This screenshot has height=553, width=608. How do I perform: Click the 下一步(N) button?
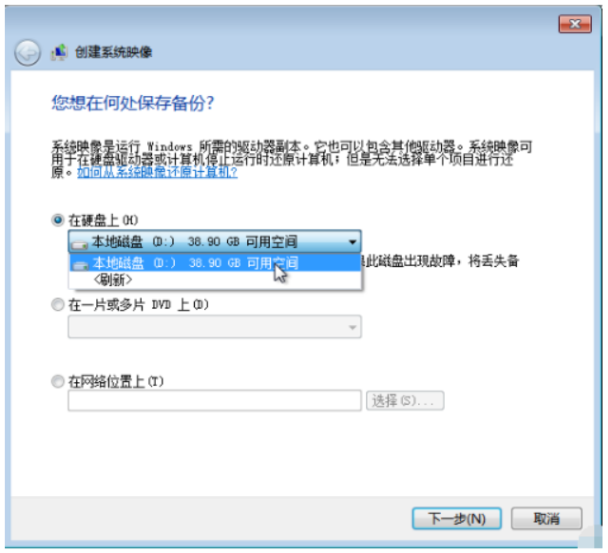pyautogui.click(x=457, y=518)
